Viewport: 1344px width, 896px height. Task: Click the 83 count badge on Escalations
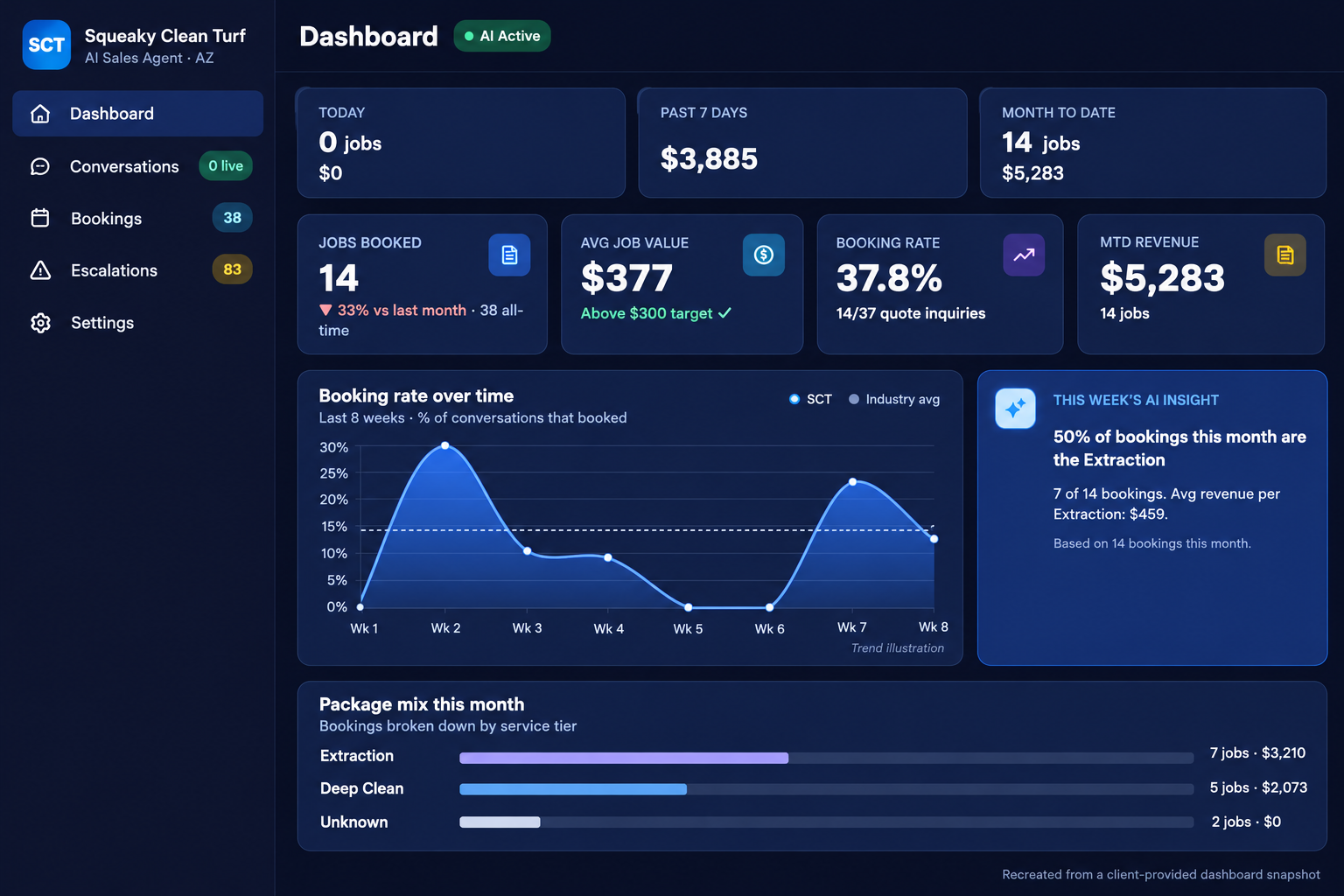tap(232, 269)
